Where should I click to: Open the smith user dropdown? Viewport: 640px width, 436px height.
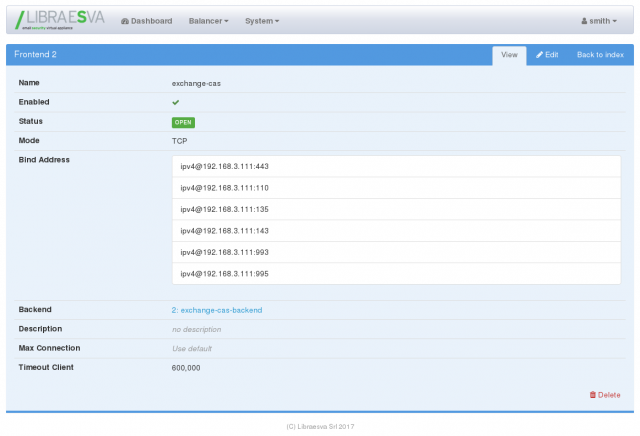pyautogui.click(x=600, y=21)
